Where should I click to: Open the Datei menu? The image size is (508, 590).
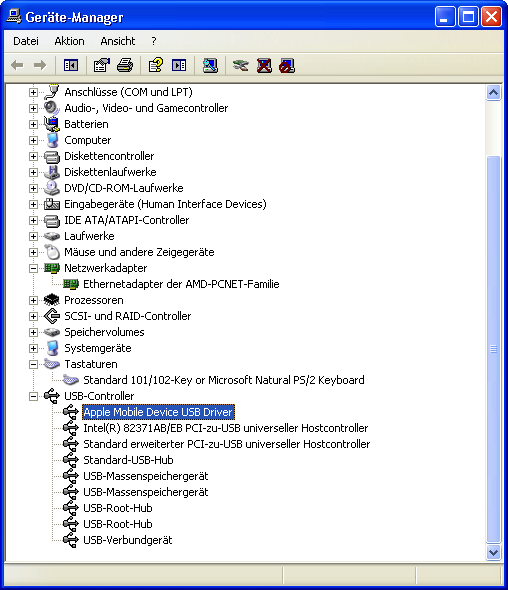(26, 41)
